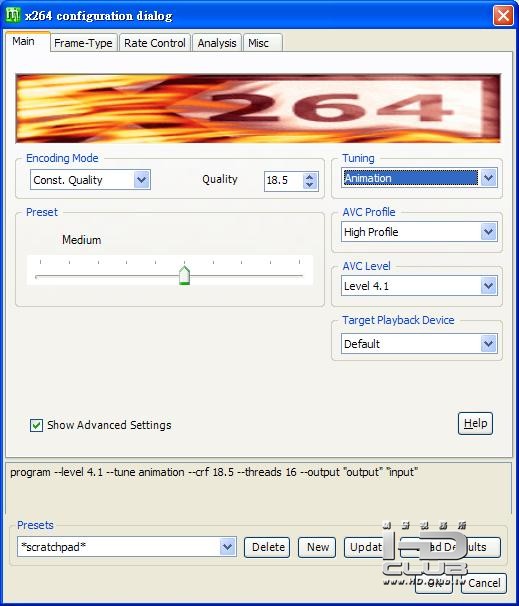Click the Update preset button
The width and height of the screenshot is (519, 606).
pos(366,547)
